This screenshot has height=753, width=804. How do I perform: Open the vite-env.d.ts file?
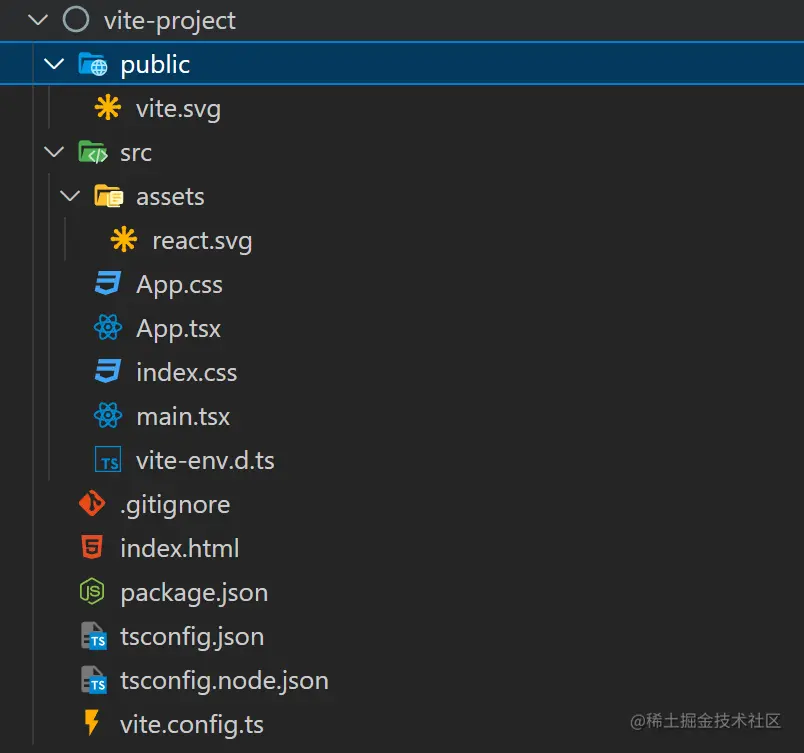[x=205, y=460]
